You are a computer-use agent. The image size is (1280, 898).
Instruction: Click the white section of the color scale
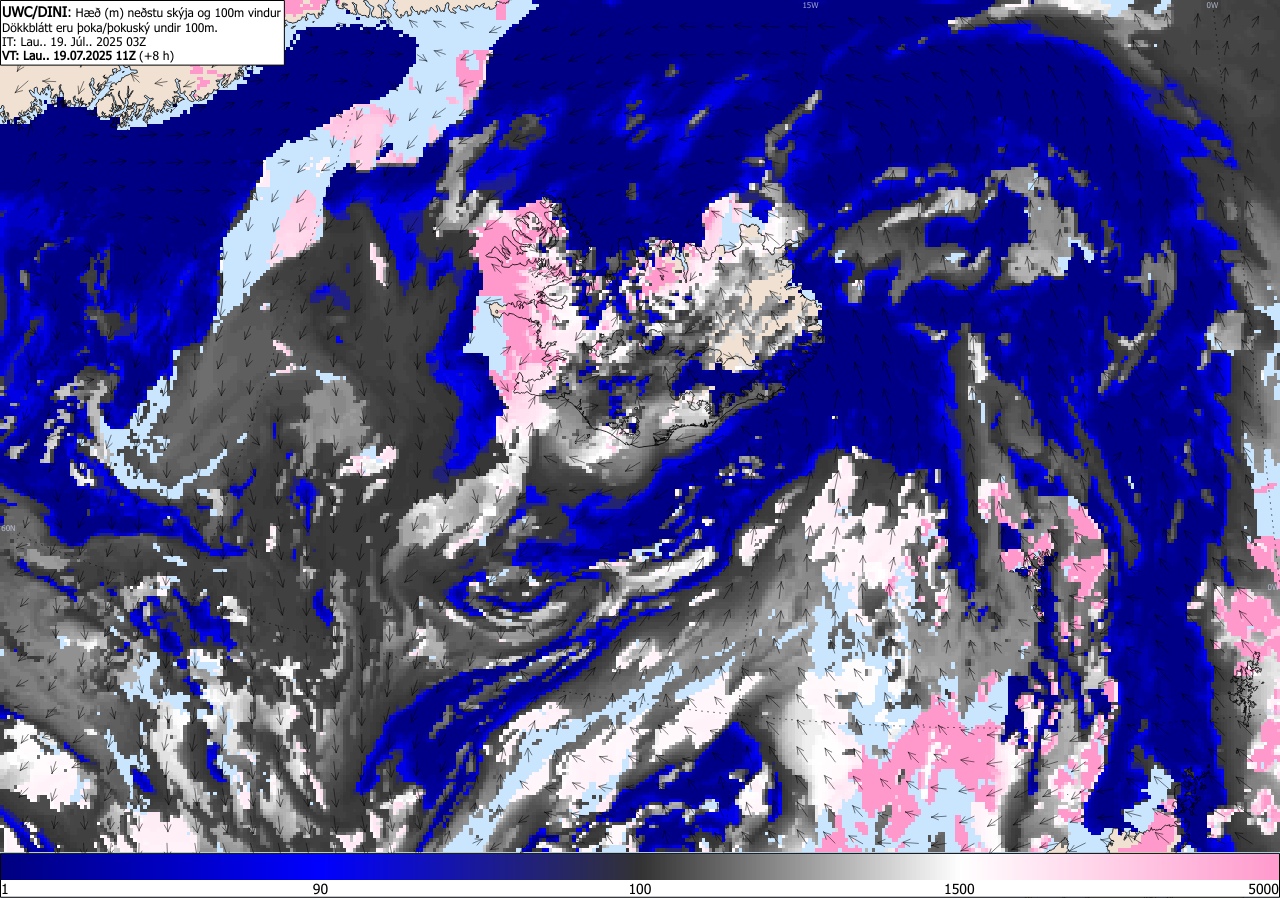click(x=960, y=867)
